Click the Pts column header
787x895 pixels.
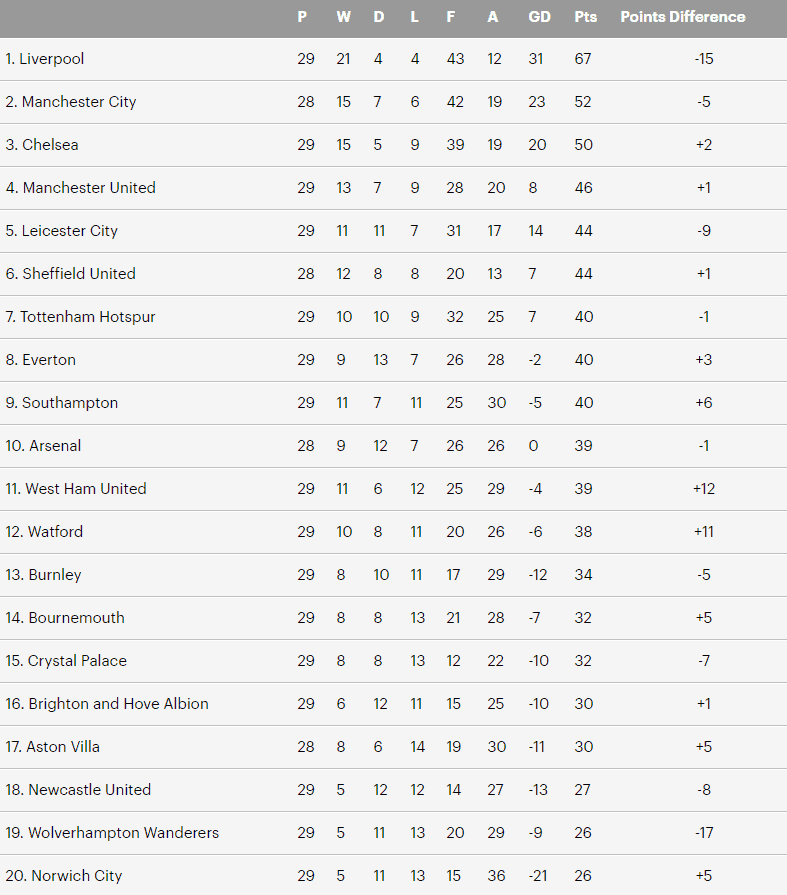(586, 17)
